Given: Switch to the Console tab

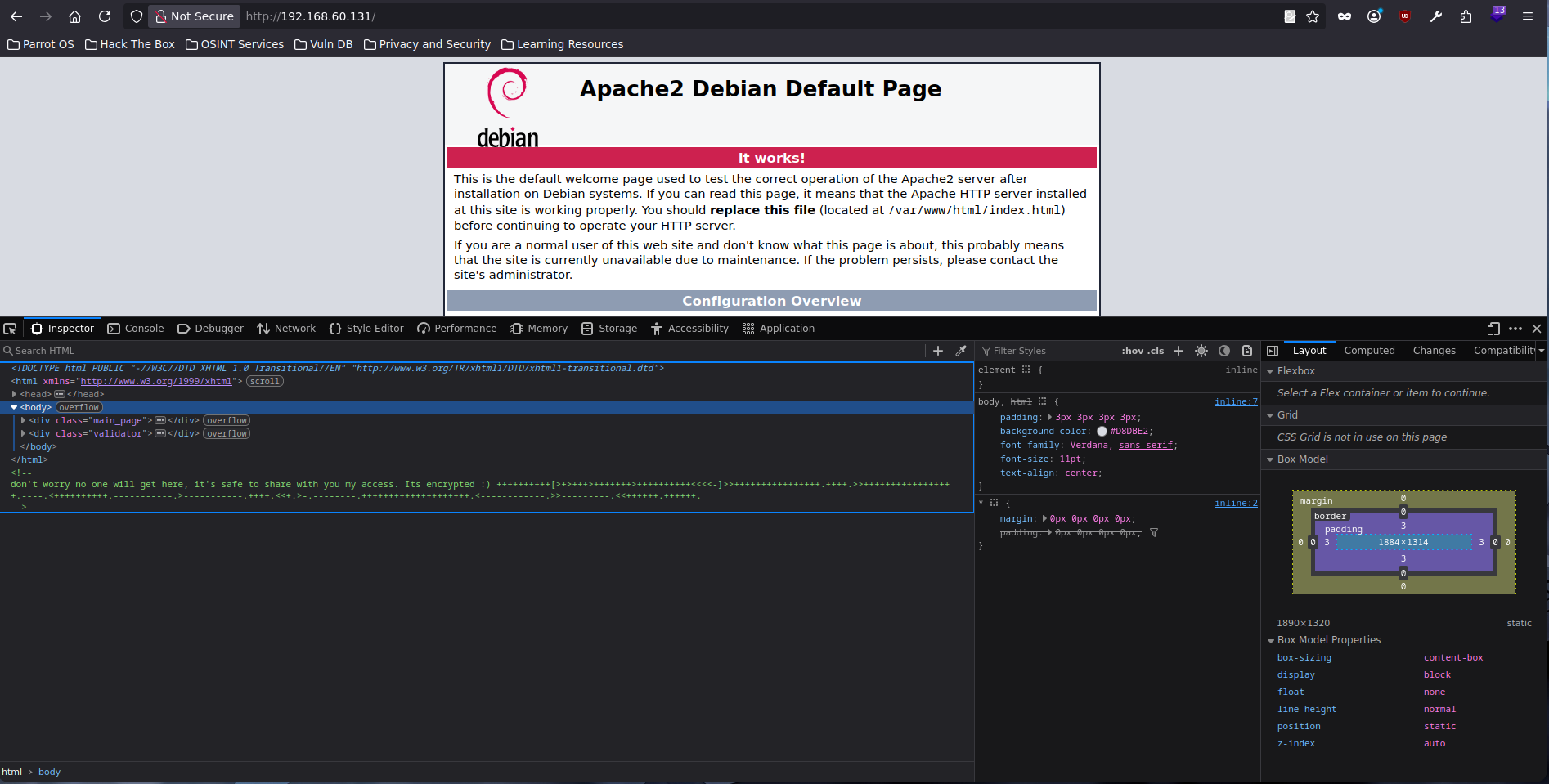Looking at the screenshot, I should 136,329.
